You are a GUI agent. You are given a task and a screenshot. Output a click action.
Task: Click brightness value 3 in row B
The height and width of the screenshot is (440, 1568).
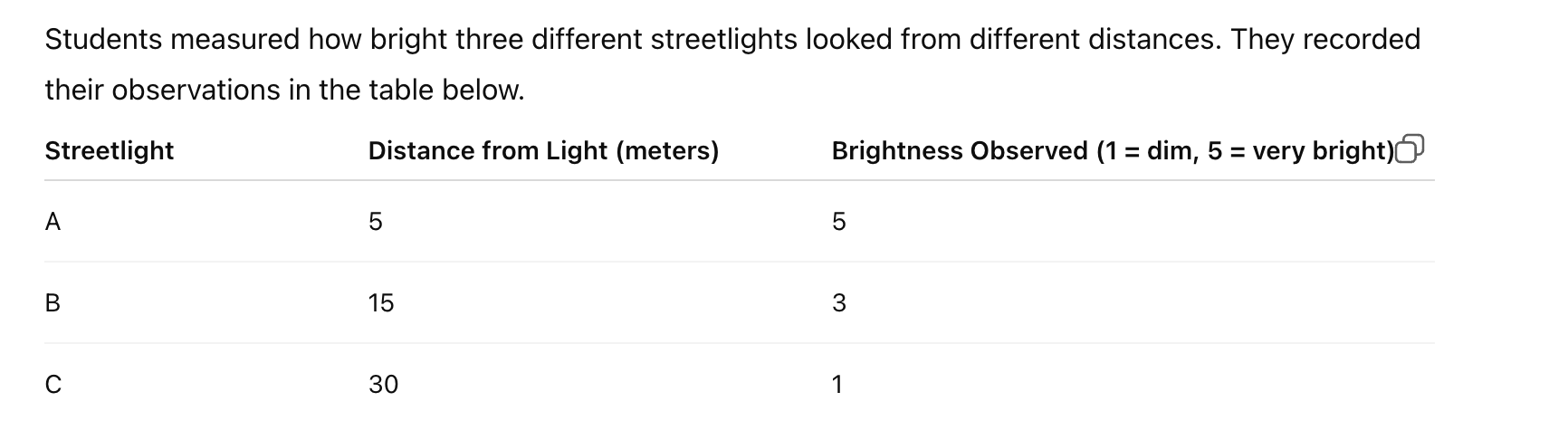[x=839, y=302]
